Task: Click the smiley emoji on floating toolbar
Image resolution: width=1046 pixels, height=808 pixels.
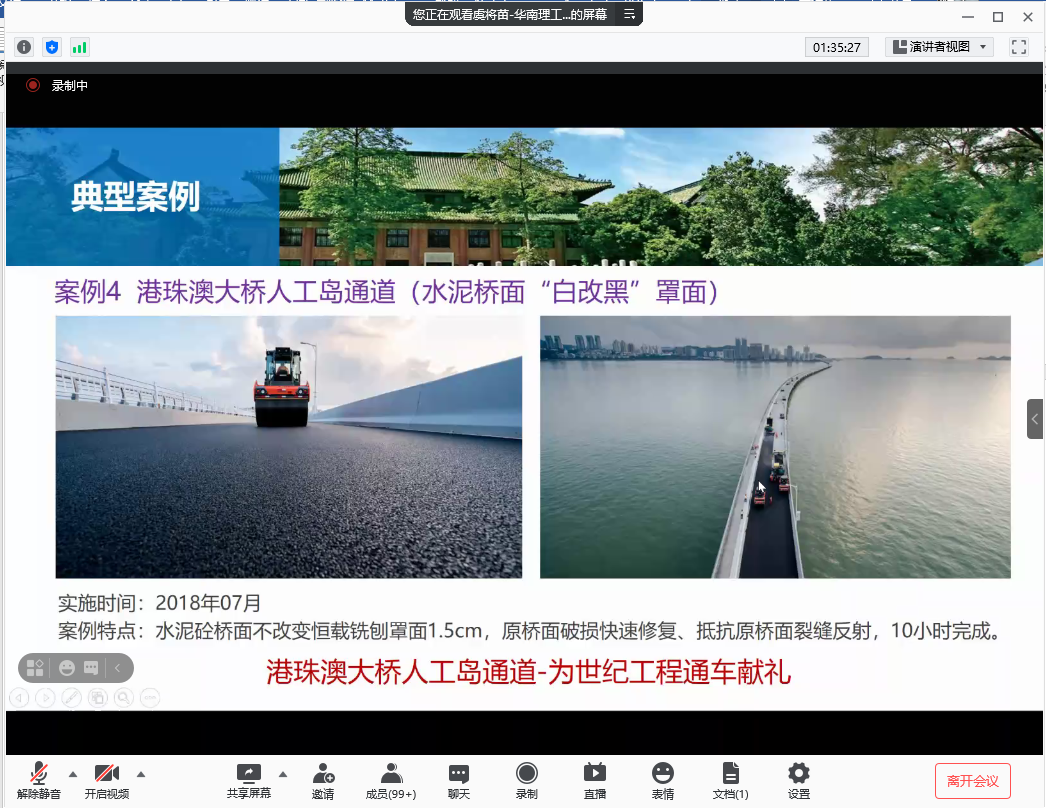Action: (x=67, y=668)
